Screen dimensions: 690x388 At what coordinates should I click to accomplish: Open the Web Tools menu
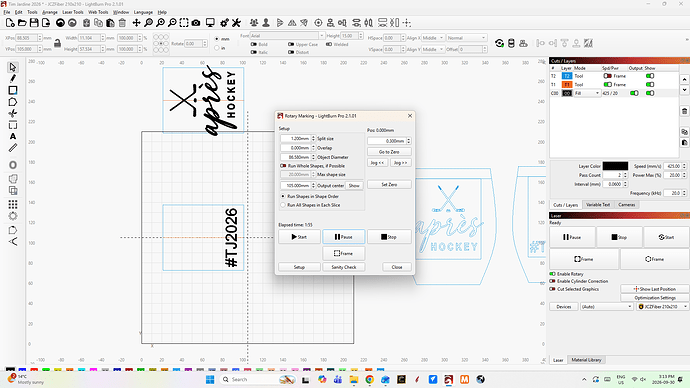point(98,12)
